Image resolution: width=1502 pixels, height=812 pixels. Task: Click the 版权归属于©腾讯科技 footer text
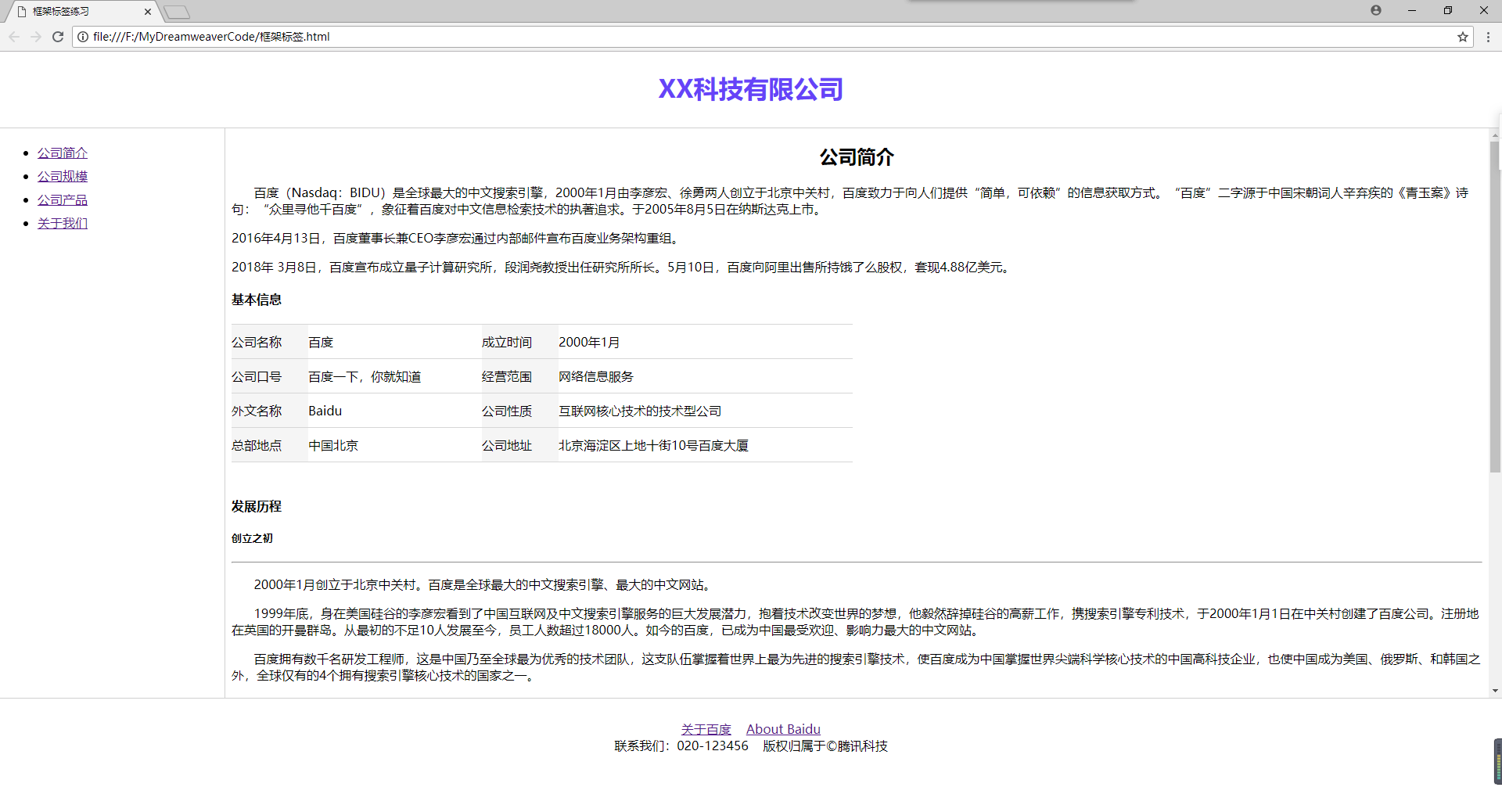825,746
